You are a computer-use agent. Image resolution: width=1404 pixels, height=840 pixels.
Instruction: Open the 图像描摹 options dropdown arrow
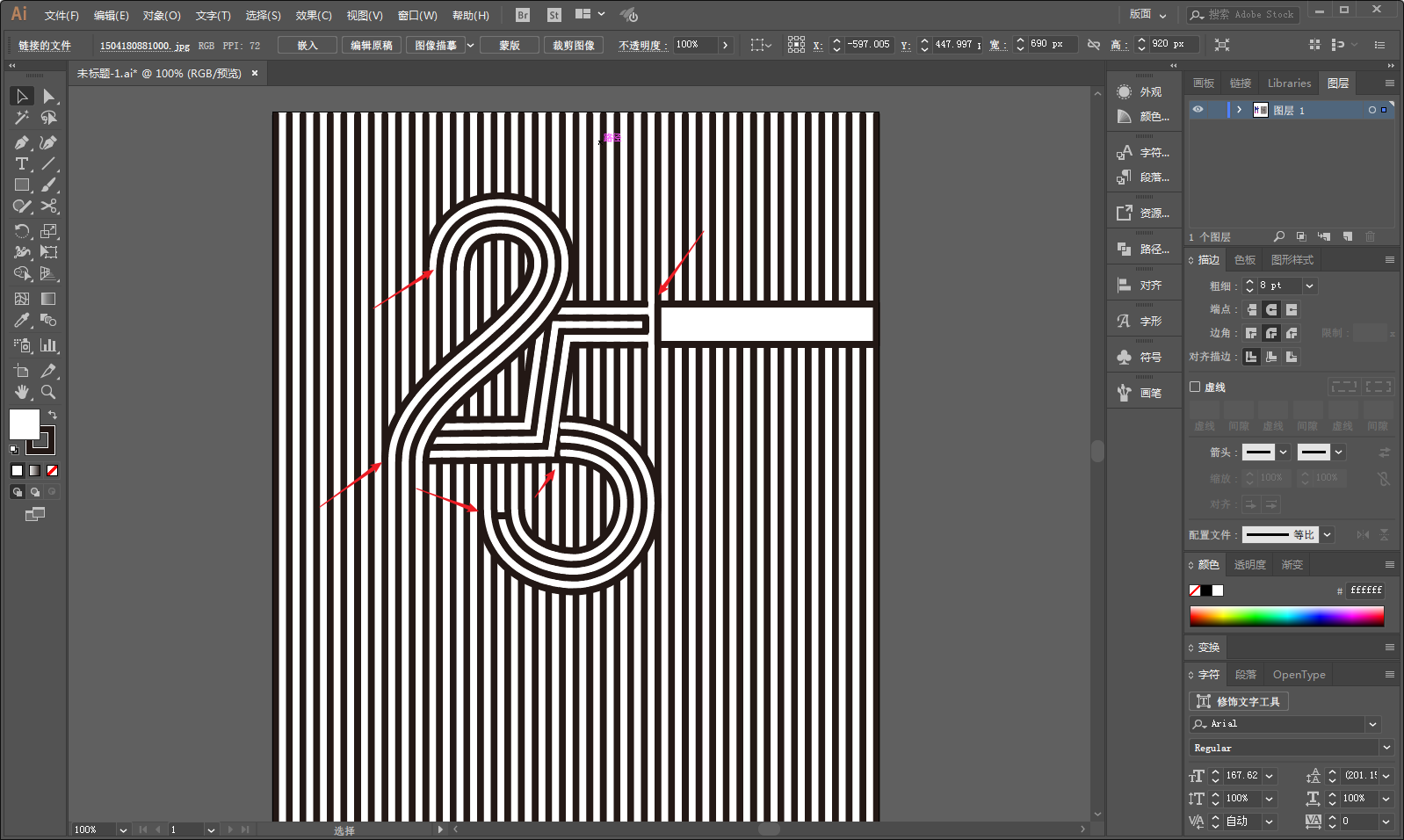[x=471, y=45]
